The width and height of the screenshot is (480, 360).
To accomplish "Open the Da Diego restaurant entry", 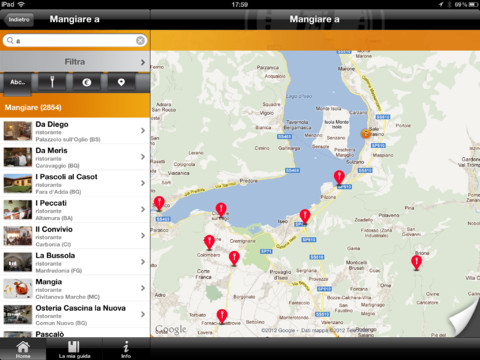I will click(75, 131).
